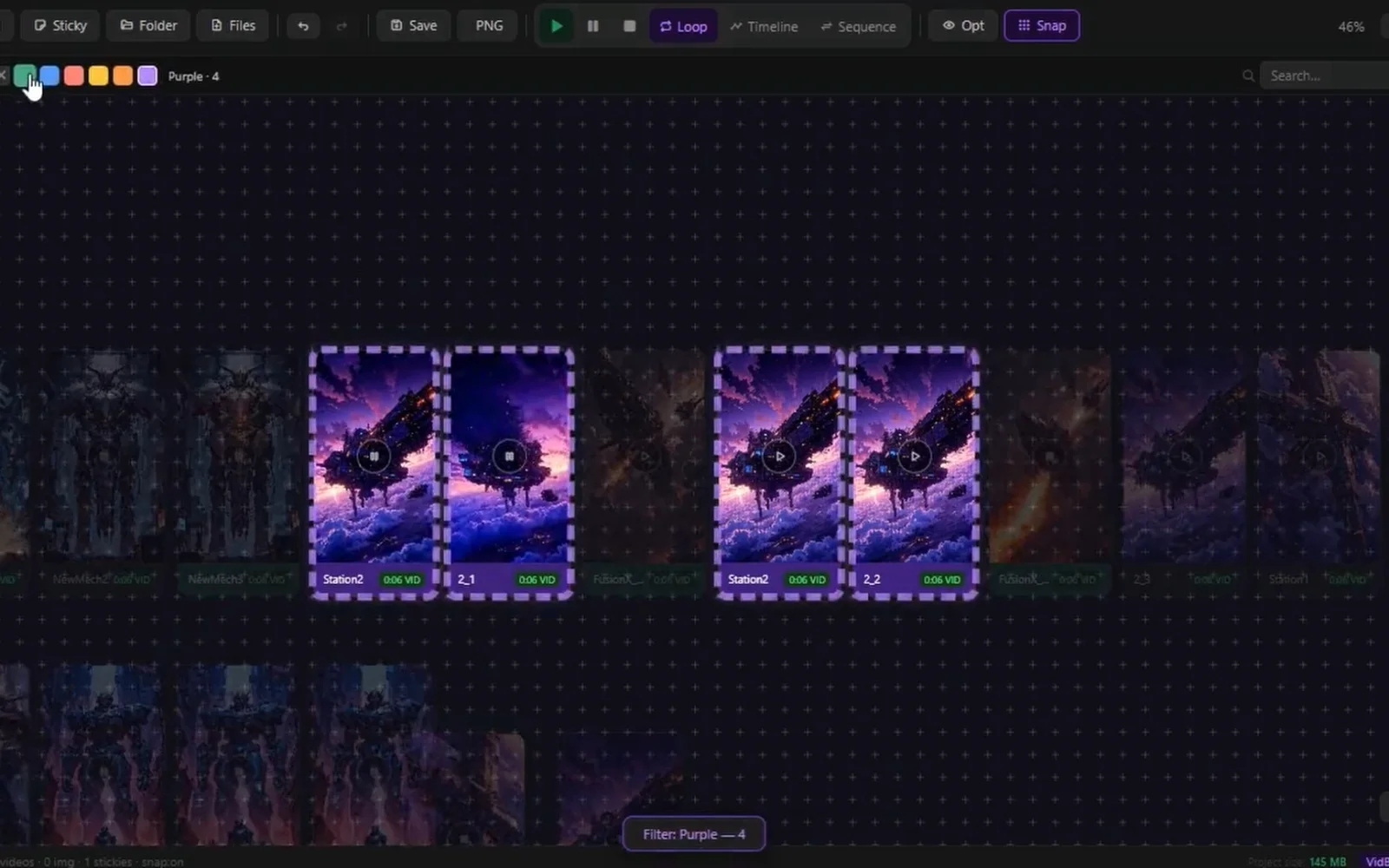Click the Save button
Screen dimensions: 1389x868
pyautogui.click(x=413, y=26)
